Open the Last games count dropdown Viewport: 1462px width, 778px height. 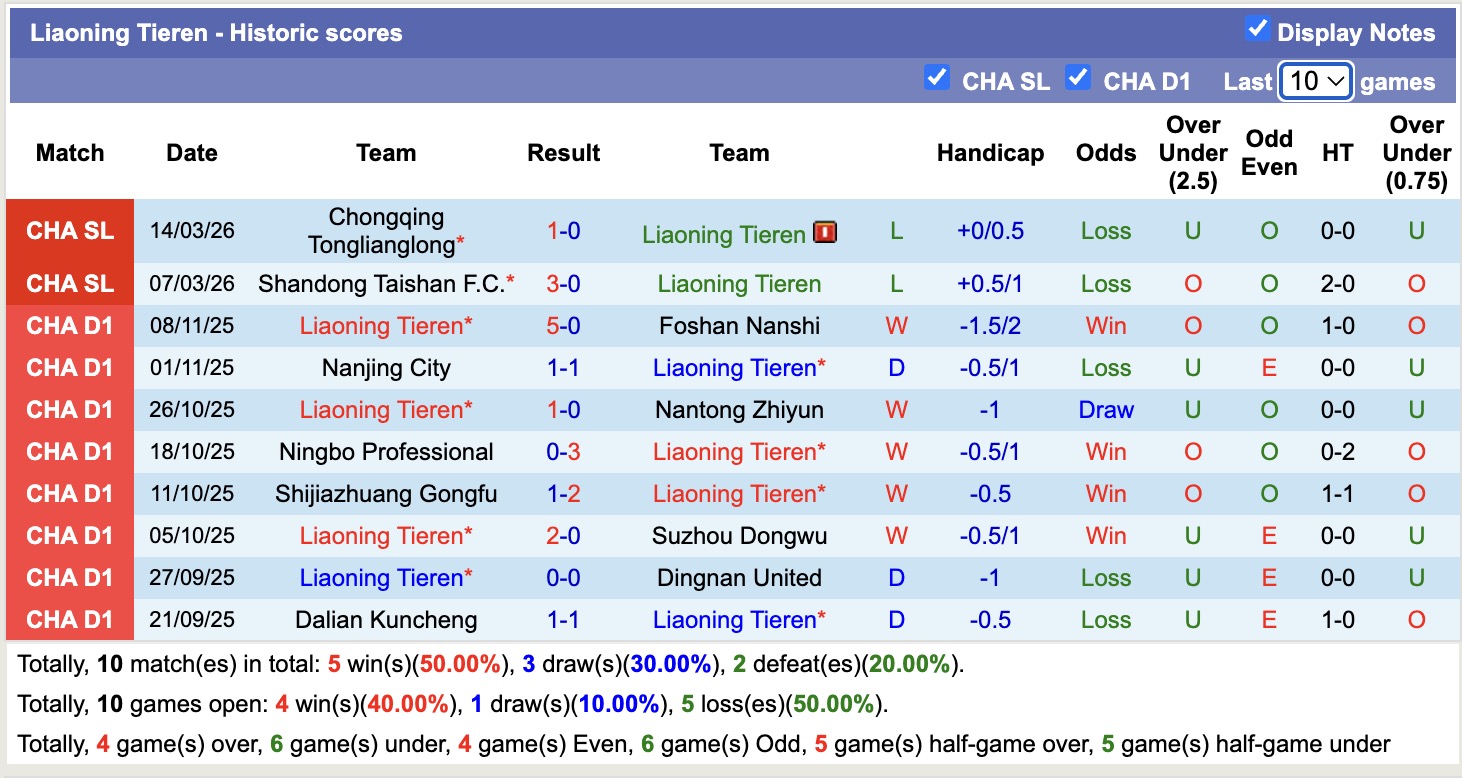coord(1315,82)
